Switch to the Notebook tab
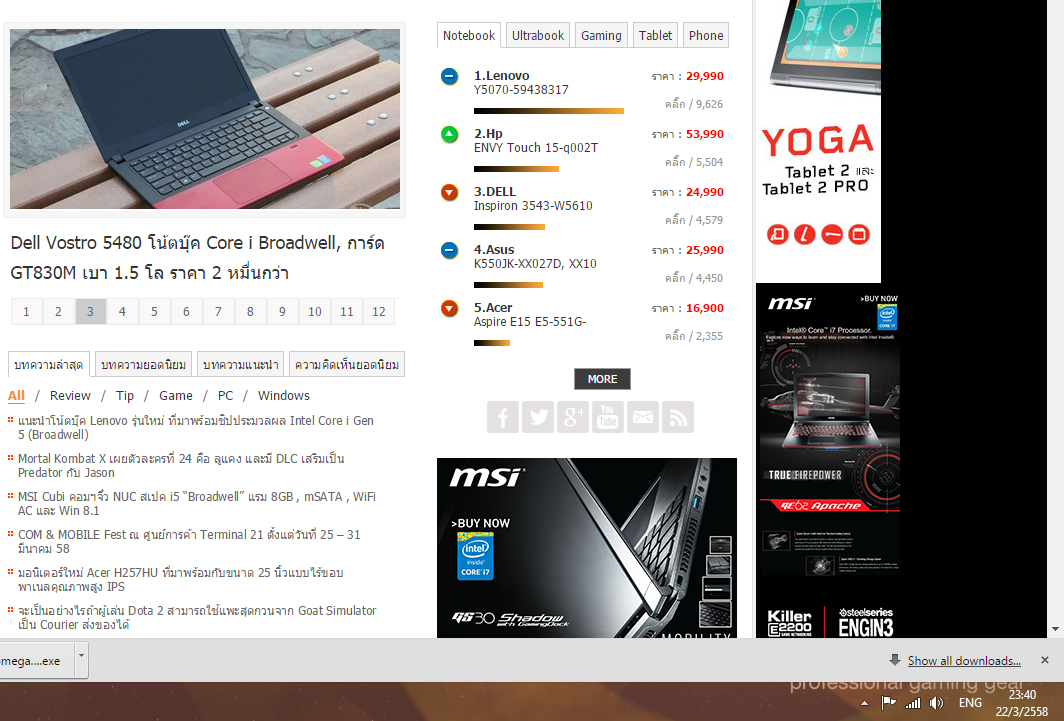Screen dimensions: 1064x721 point(469,35)
